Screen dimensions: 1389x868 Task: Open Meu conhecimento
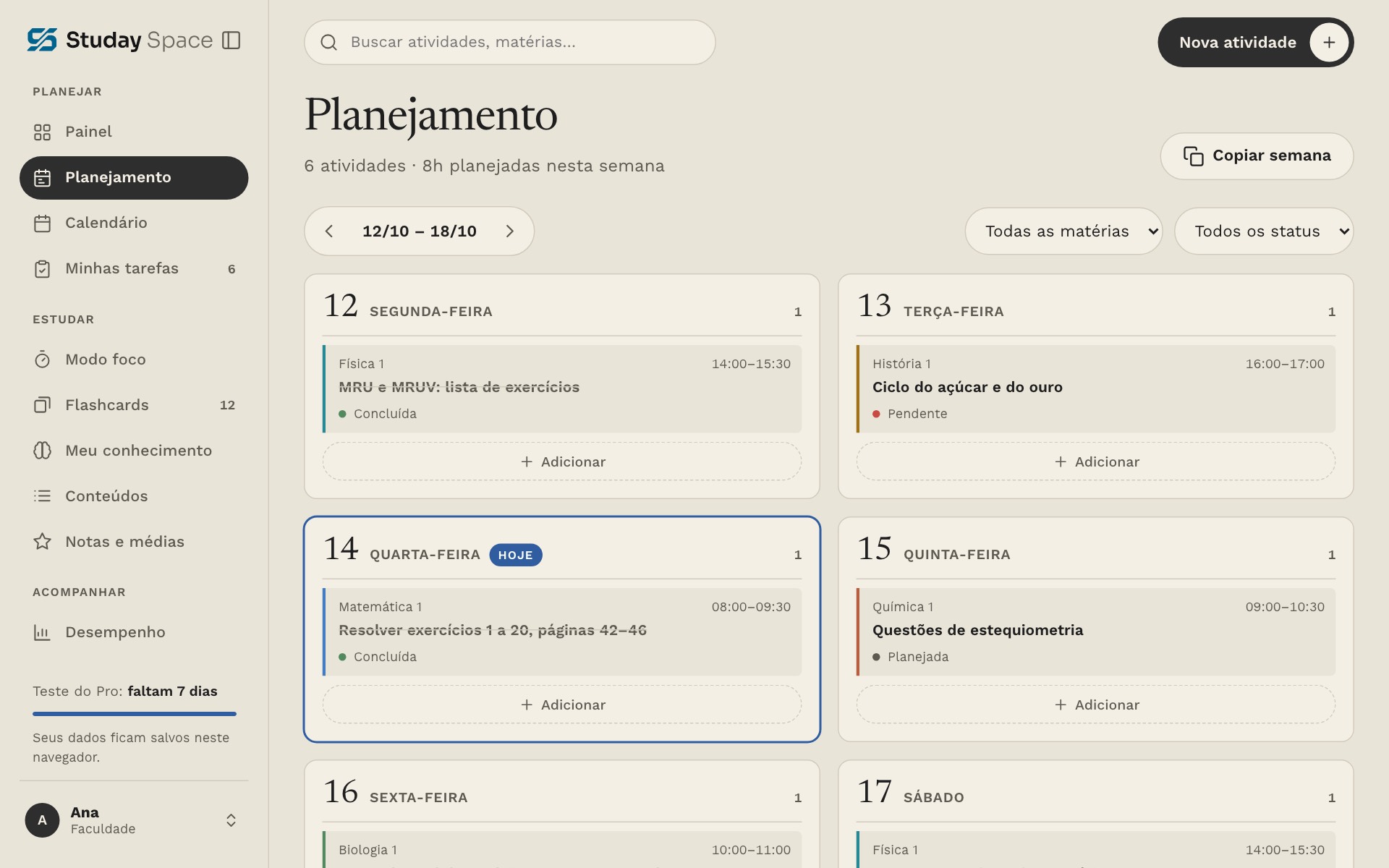[134, 451]
